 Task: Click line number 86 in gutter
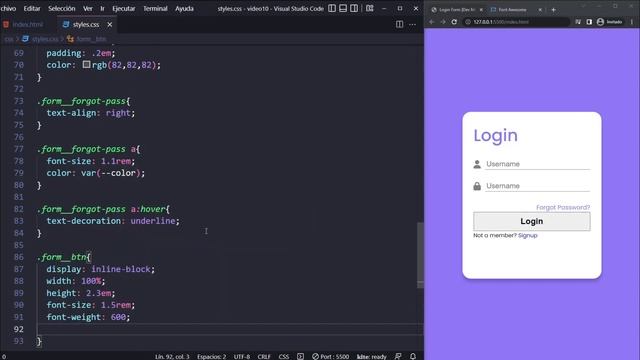coord(18,257)
